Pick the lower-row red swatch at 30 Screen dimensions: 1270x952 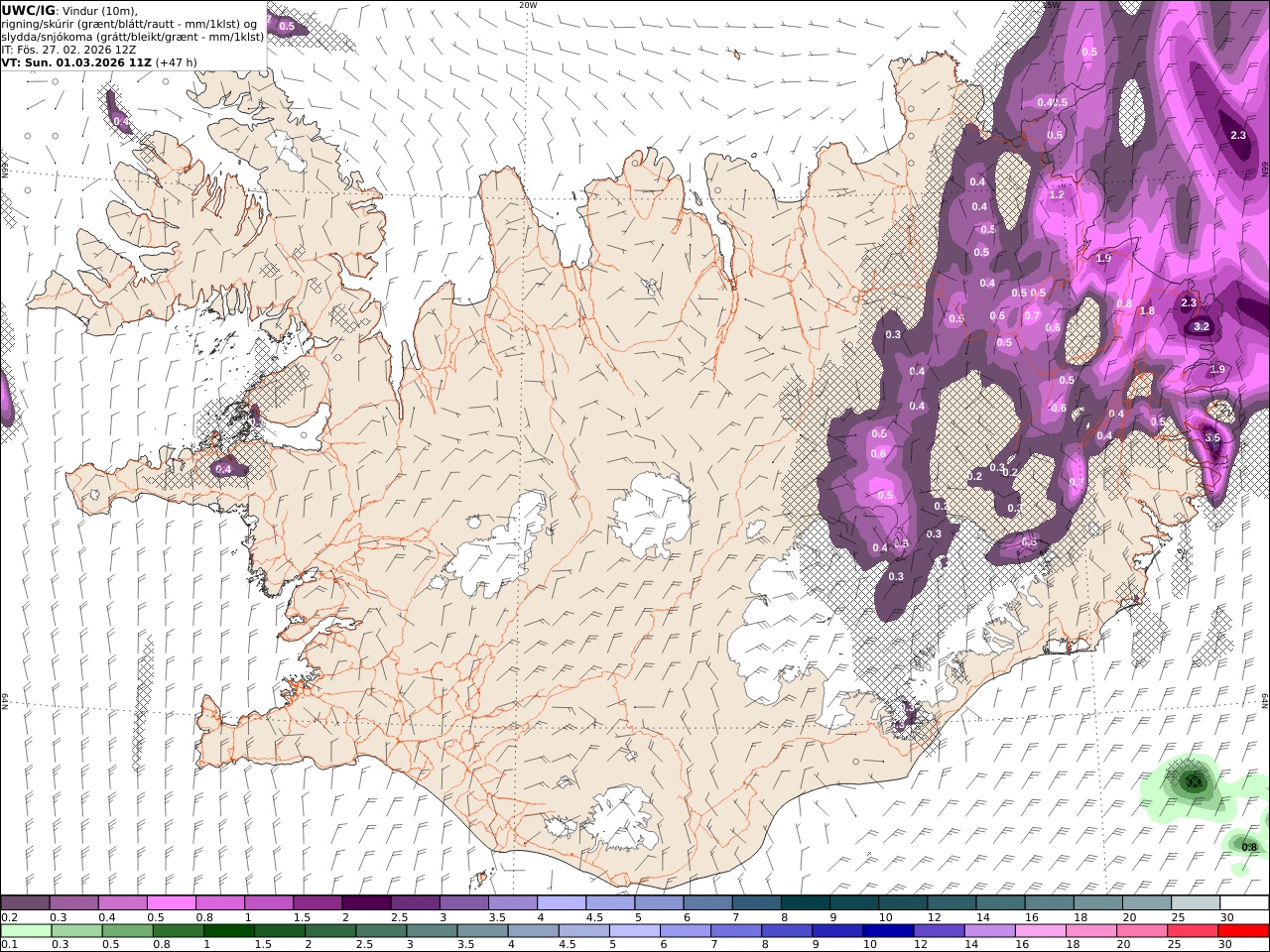[x=1243, y=931]
